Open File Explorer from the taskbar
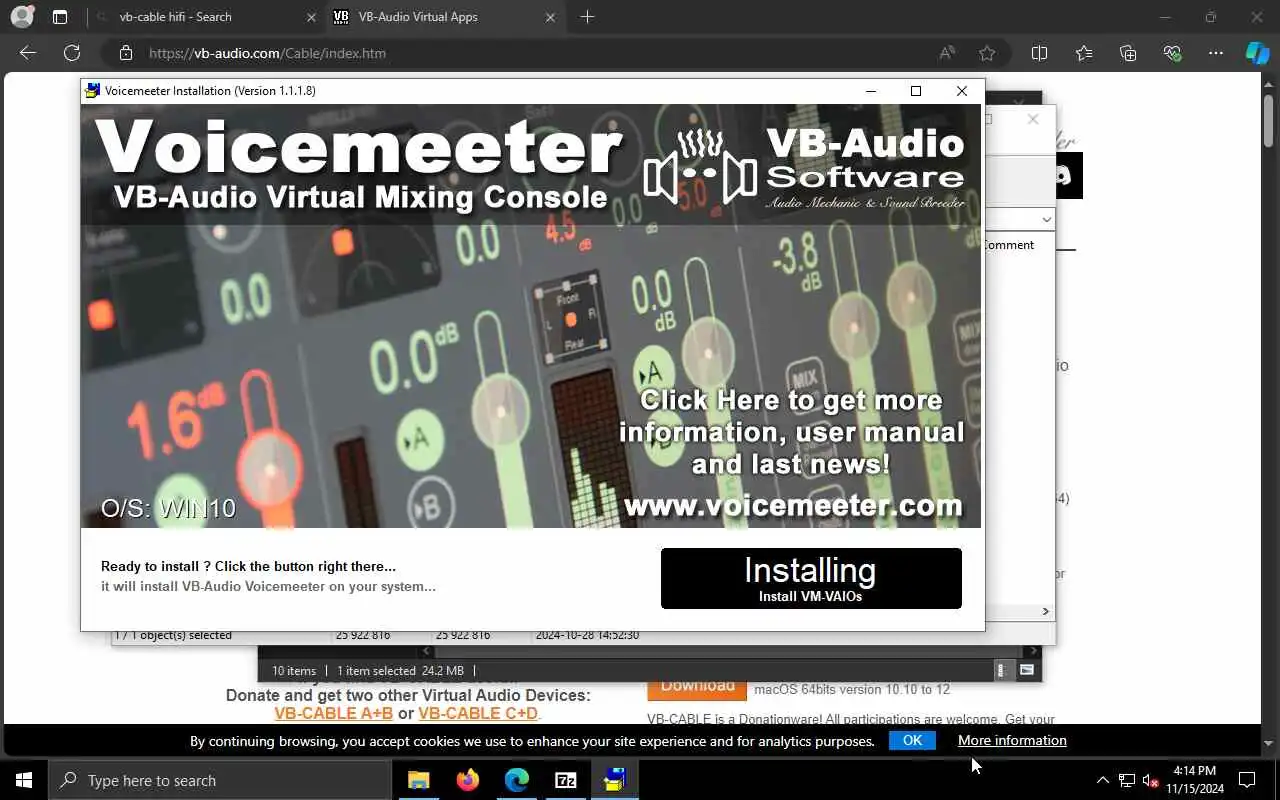This screenshot has width=1280, height=800. (x=419, y=780)
